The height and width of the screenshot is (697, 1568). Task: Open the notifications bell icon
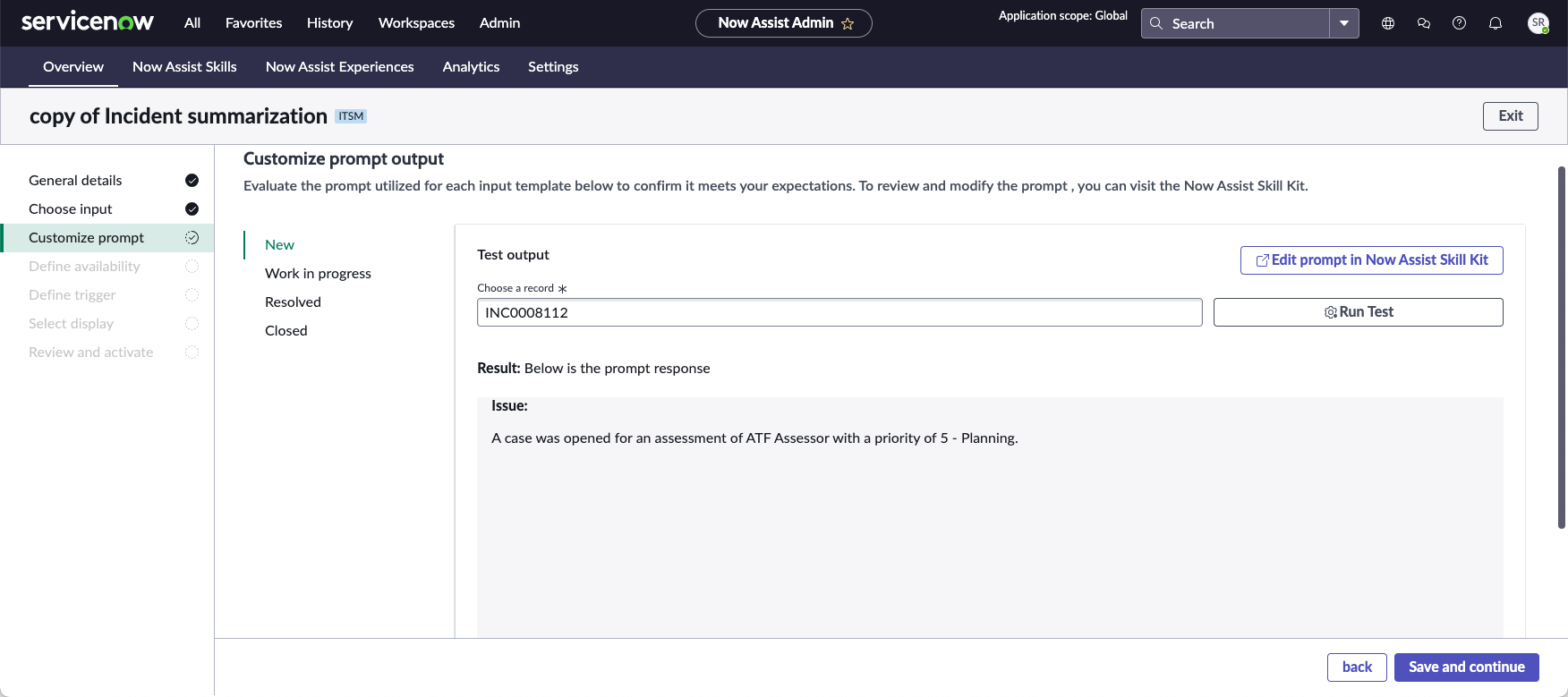pyautogui.click(x=1496, y=23)
